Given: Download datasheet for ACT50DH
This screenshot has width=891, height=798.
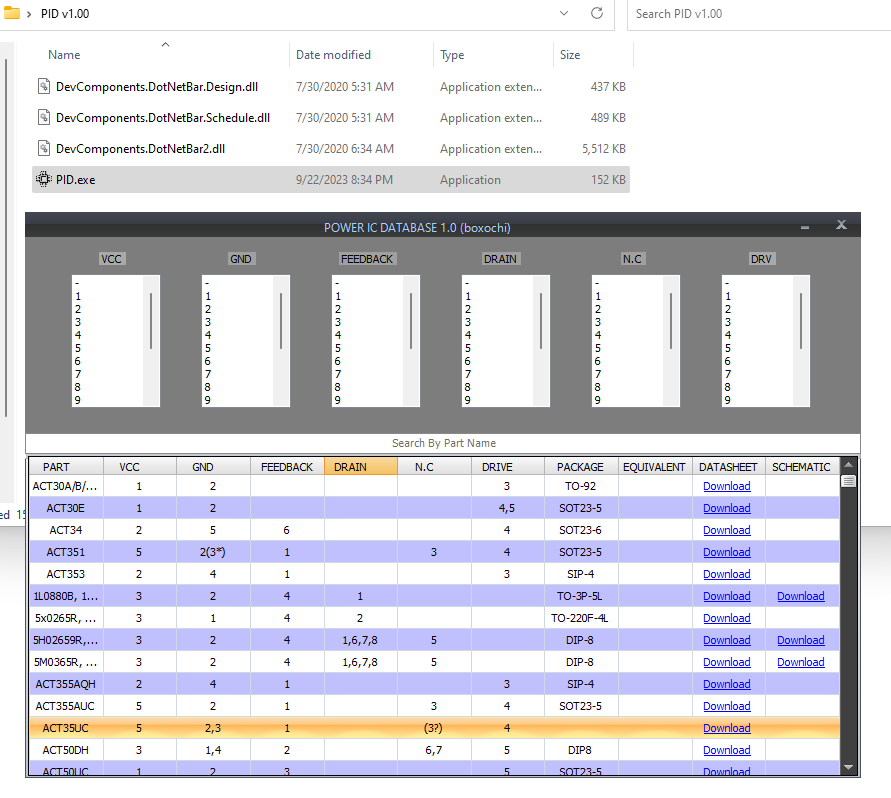Looking at the screenshot, I should tap(727, 750).
